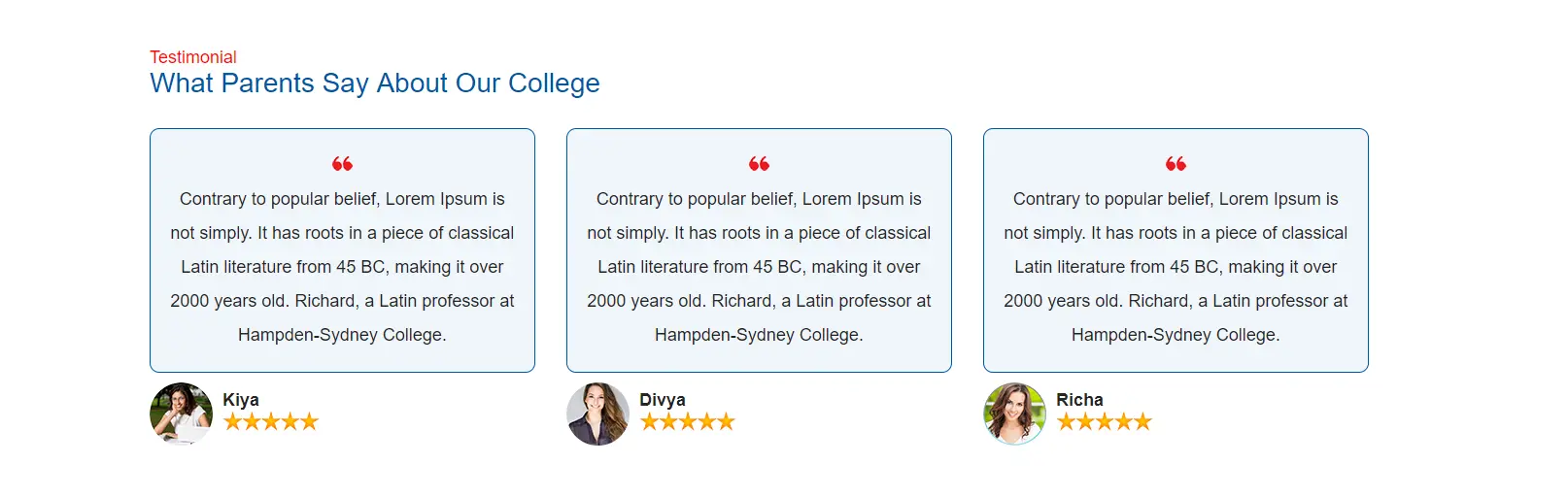
Task: Click the testimonial text above Kiya
Action: [x=342, y=267]
